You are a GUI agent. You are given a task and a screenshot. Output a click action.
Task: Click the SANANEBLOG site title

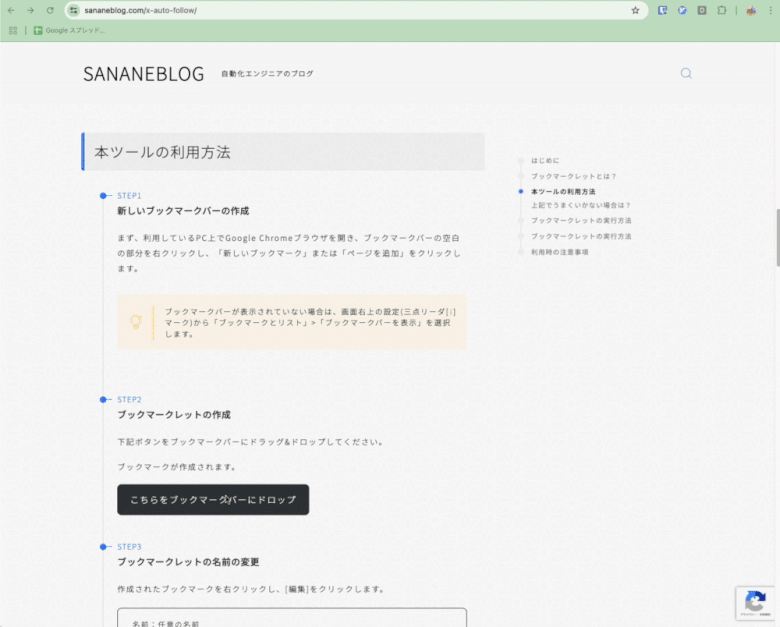[144, 74]
